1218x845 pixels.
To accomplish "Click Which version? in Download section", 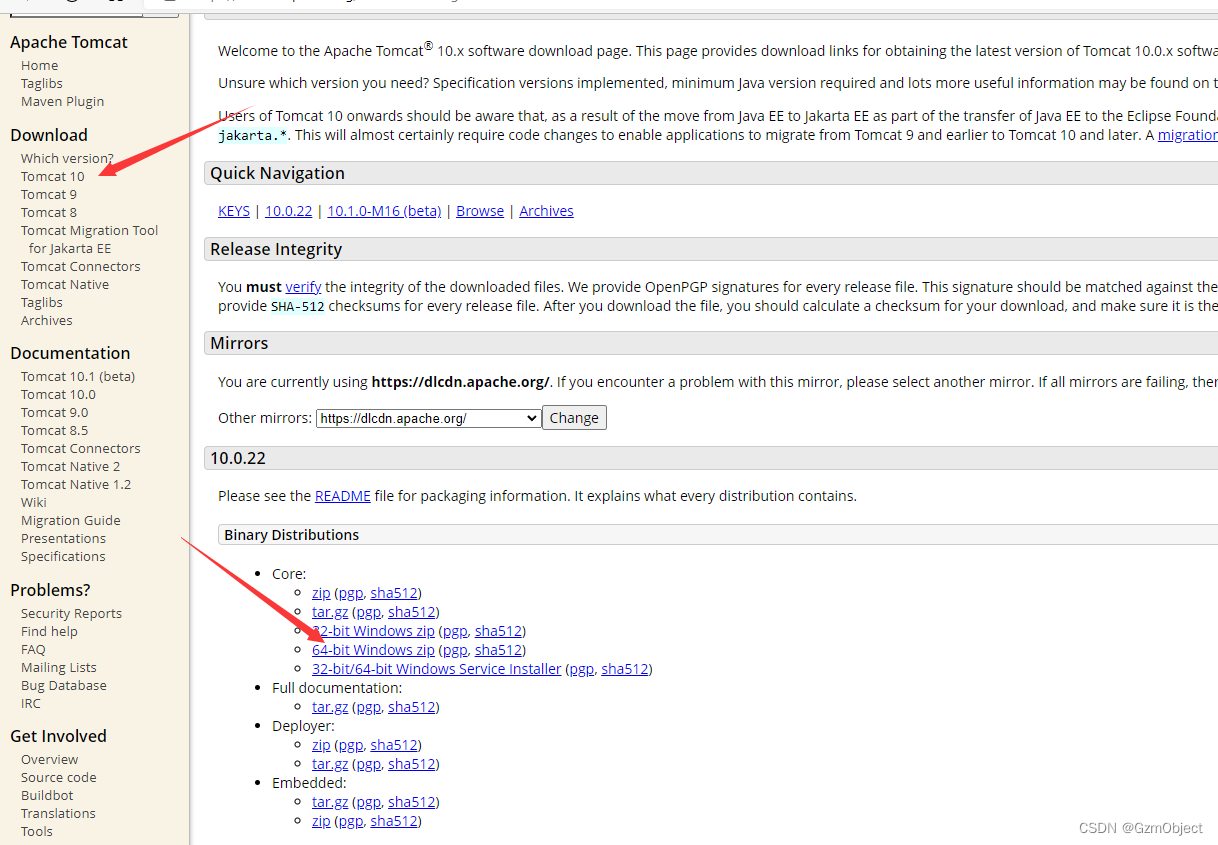I will pyautogui.click(x=67, y=158).
